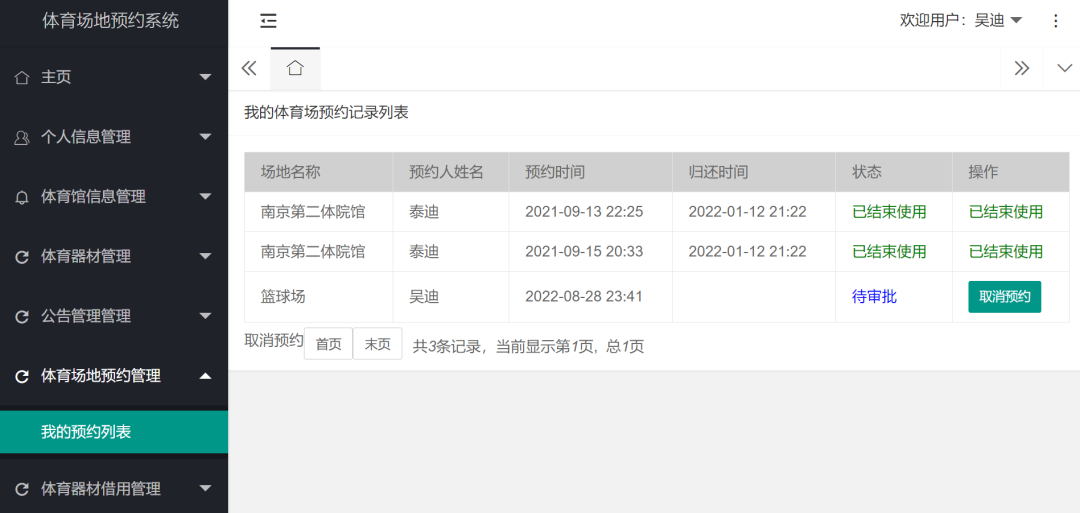Click the refresh icon beside 体育器材管理

(x=22, y=257)
